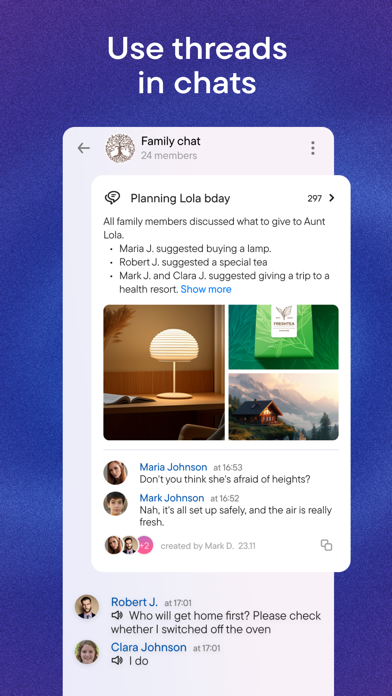Screen dimensions: 392x696
Task: Click Mark Johnson's avatar in thread
Action: coord(115,504)
